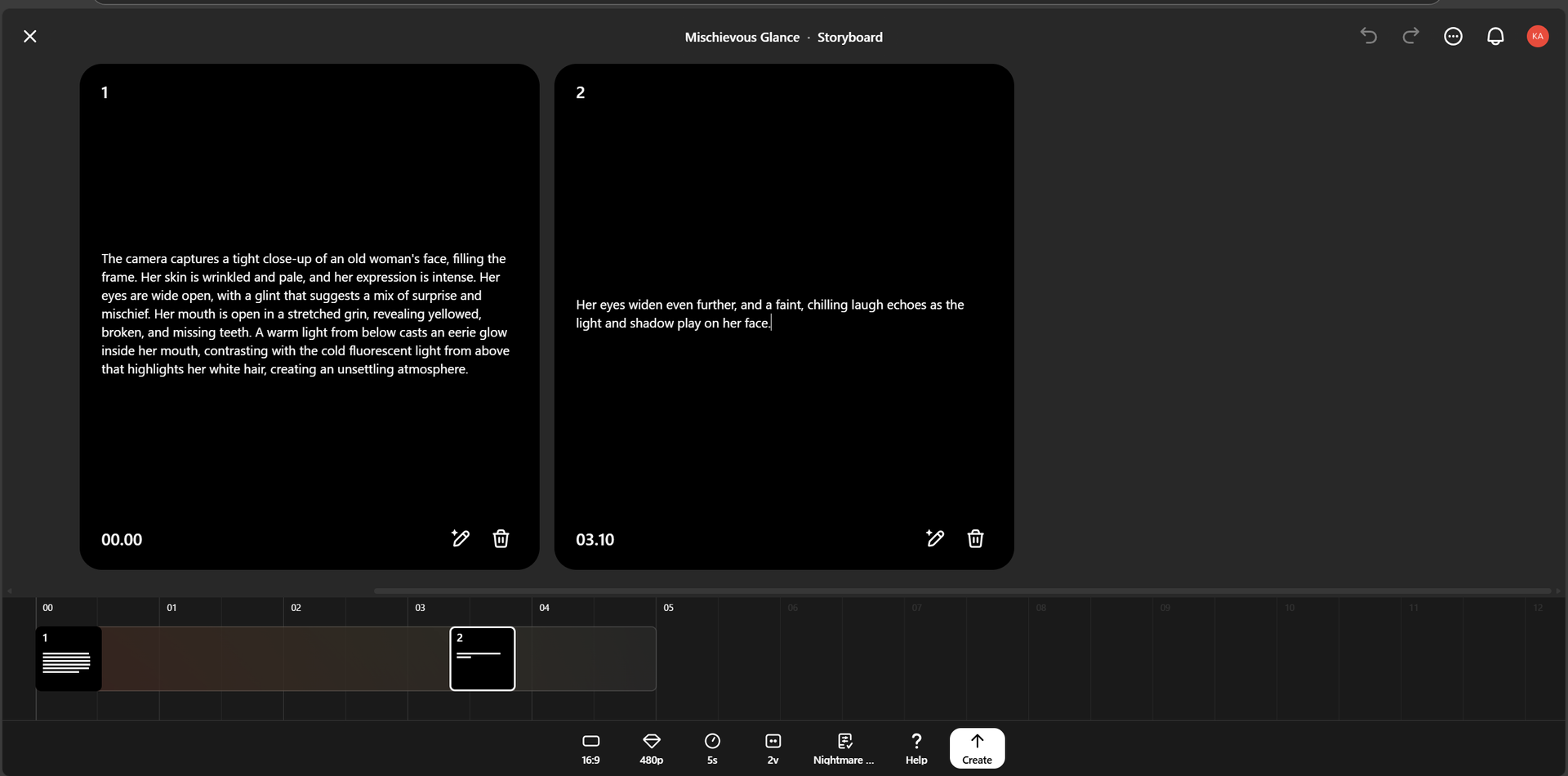Open the 480p resolution selector
The image size is (1568, 776).
pos(651,748)
